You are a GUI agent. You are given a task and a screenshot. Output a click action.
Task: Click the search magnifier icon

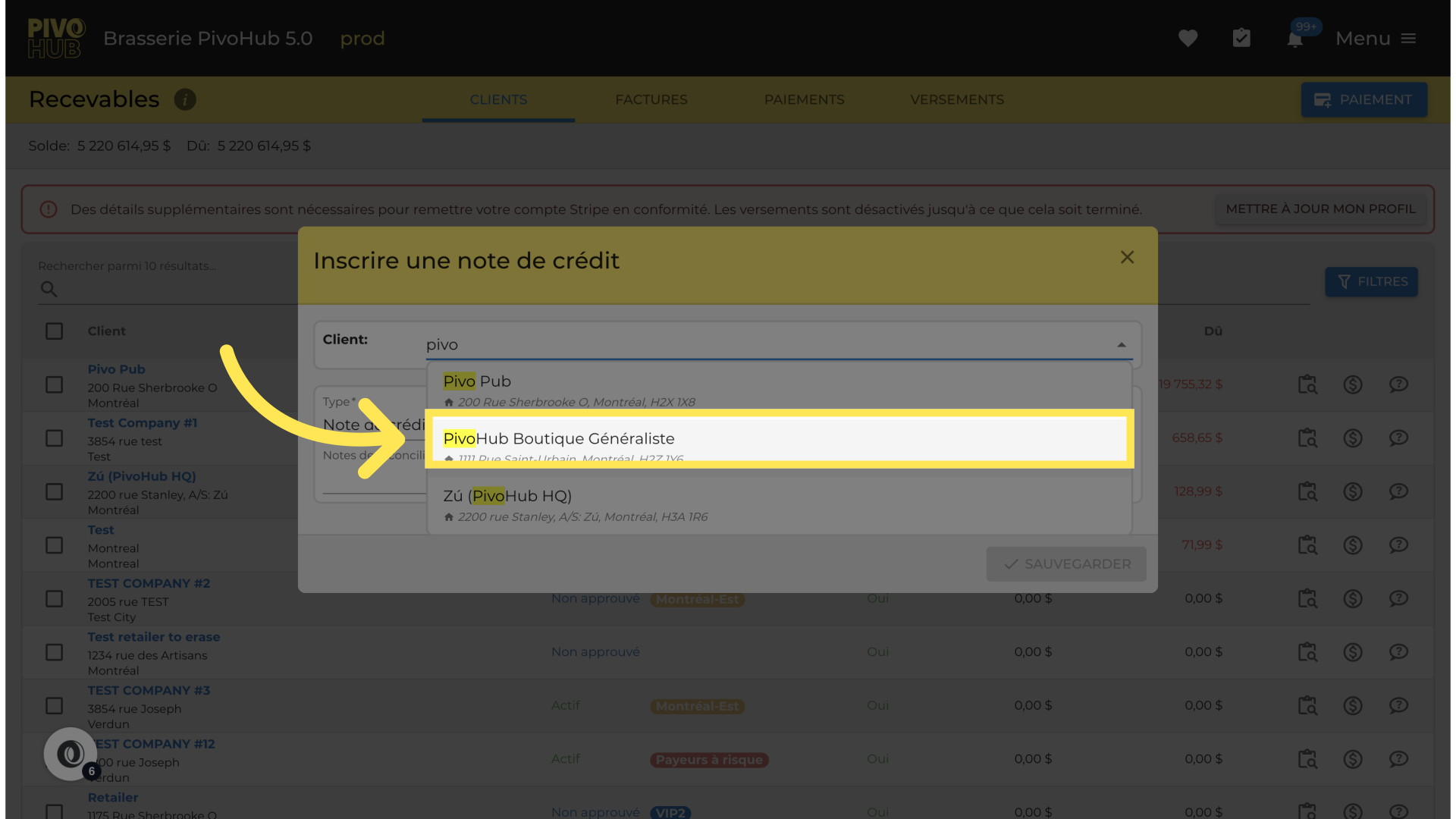(x=49, y=289)
